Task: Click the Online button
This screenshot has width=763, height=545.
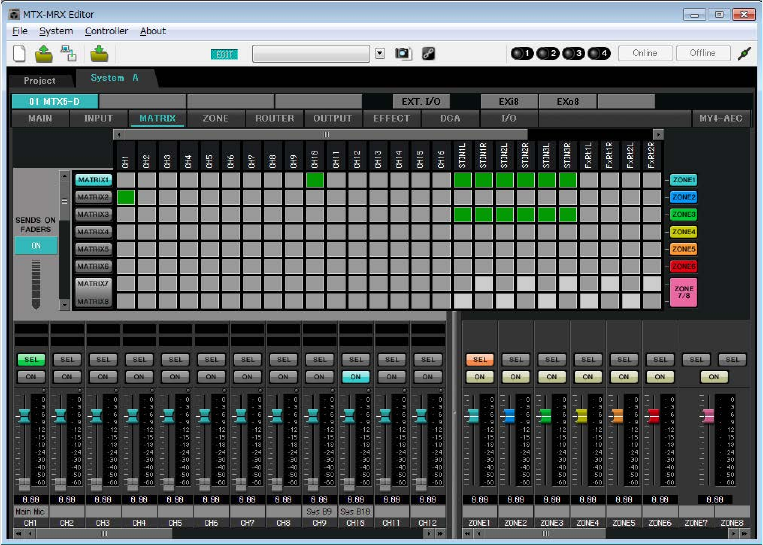Action: (644, 53)
